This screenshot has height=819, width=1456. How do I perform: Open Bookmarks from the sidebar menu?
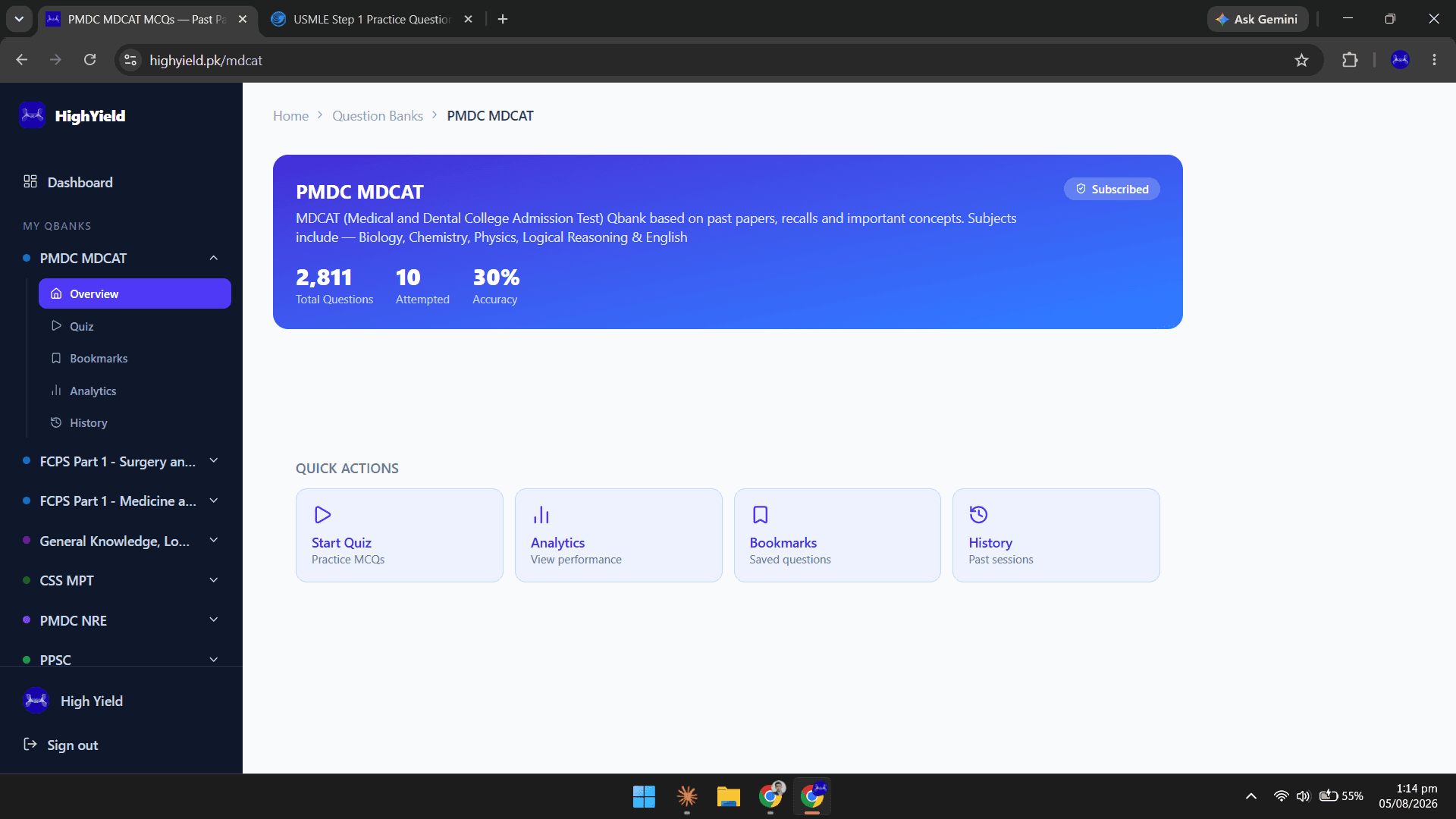(135, 358)
